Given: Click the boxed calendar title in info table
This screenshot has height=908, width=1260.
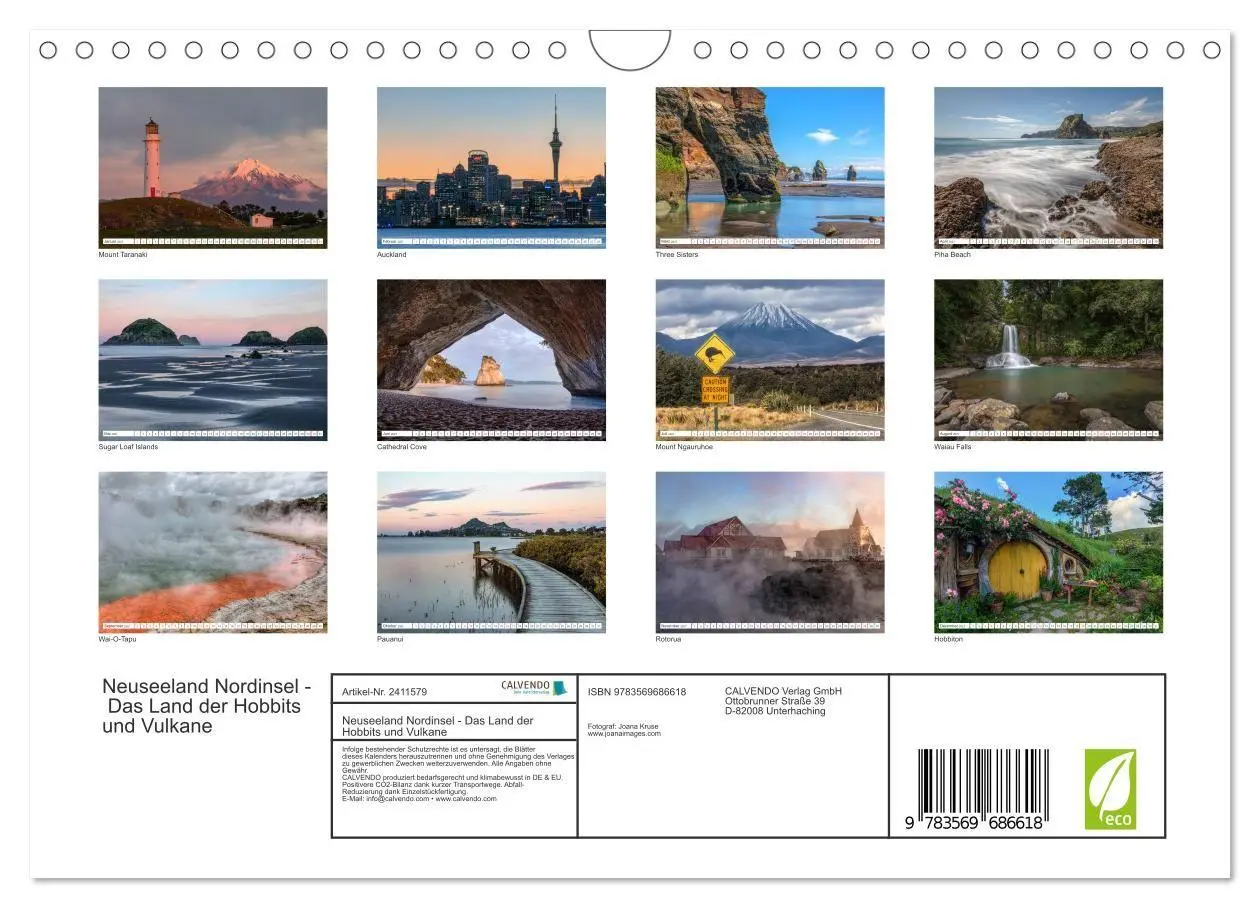Looking at the screenshot, I should 438,726.
